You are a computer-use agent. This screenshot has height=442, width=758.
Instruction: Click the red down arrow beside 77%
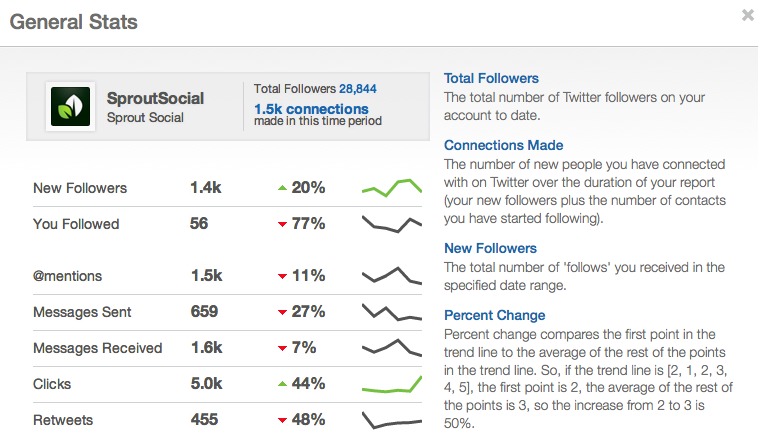tap(282, 224)
